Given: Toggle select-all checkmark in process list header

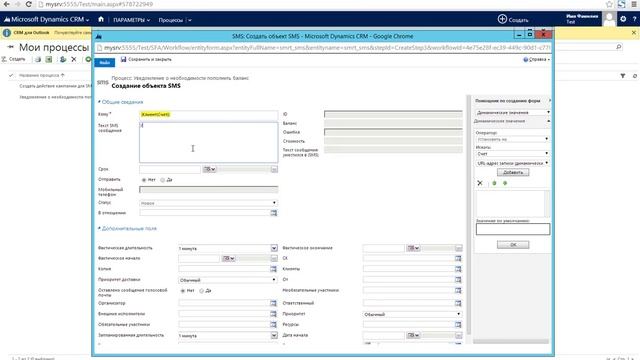Looking at the screenshot, I should pyautogui.click(x=11, y=76).
